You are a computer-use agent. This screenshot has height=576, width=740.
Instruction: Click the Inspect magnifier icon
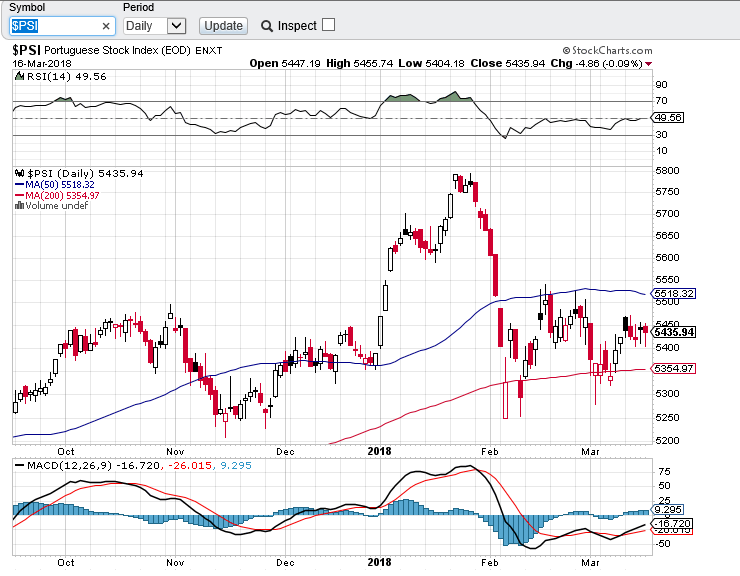tap(267, 26)
